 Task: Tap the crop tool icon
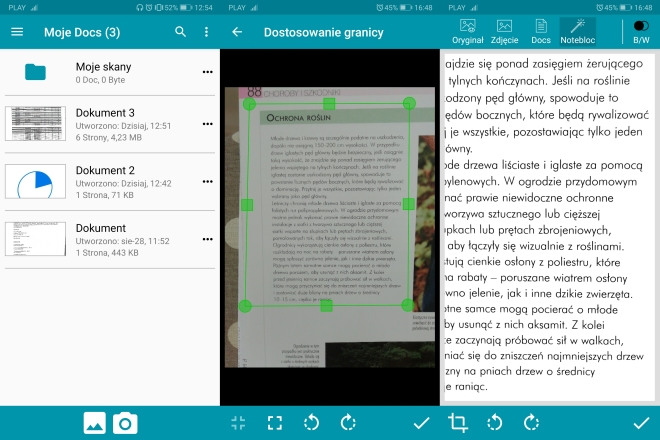[458, 423]
